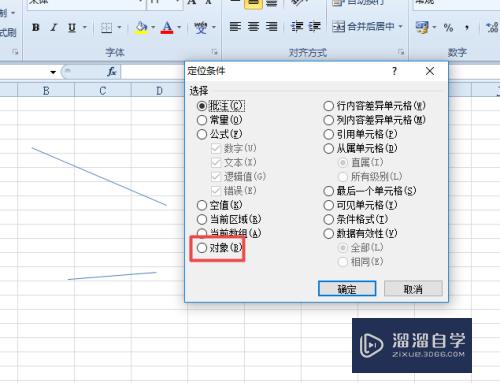Apply percent style
500x383 pixels.
click(448, 27)
